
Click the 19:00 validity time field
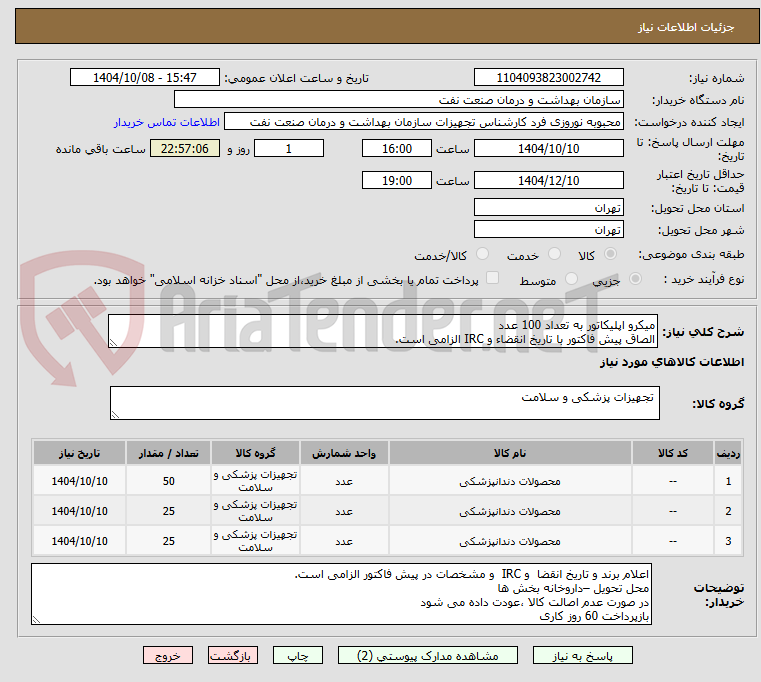coord(397,181)
